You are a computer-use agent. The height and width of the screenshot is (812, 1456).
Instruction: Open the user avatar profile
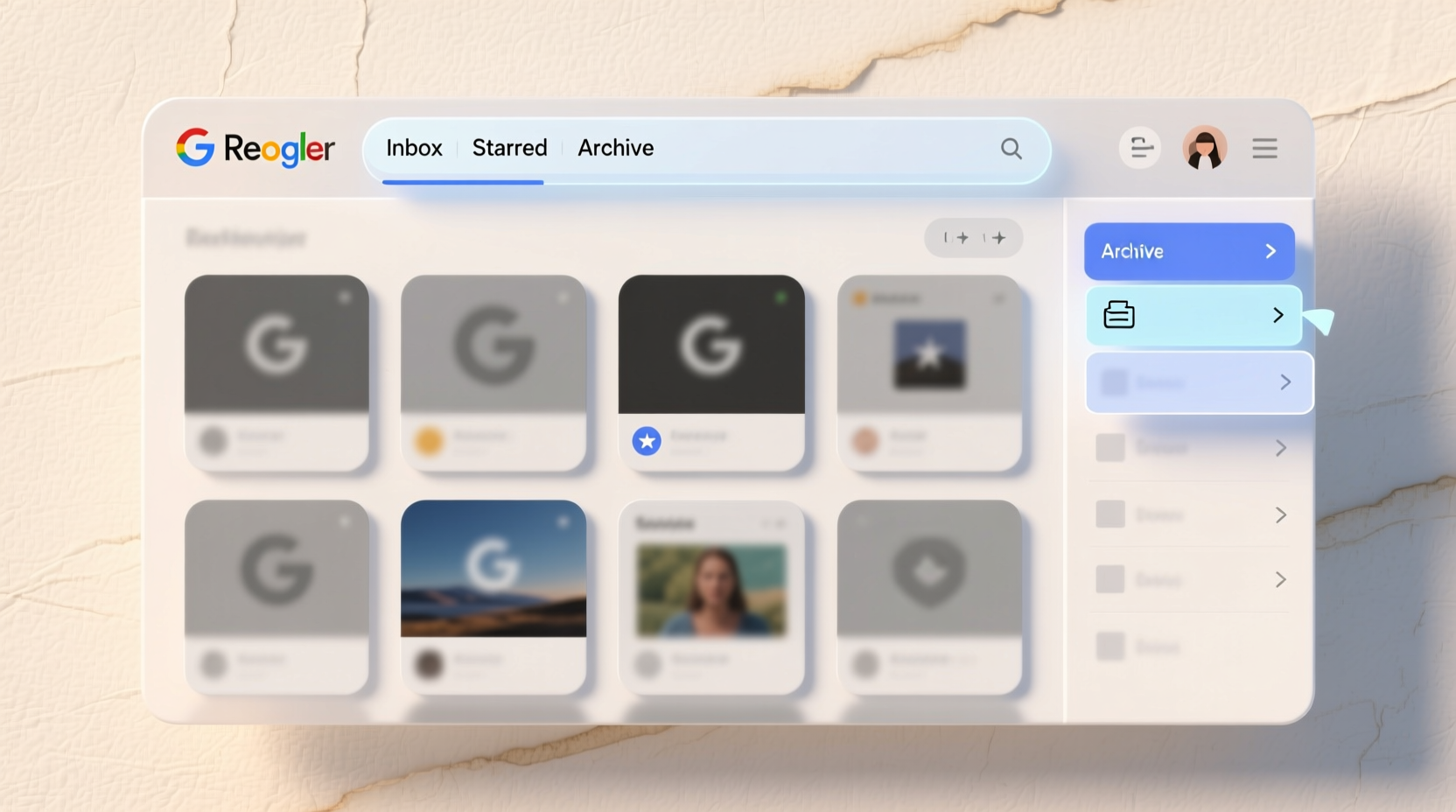1205,147
